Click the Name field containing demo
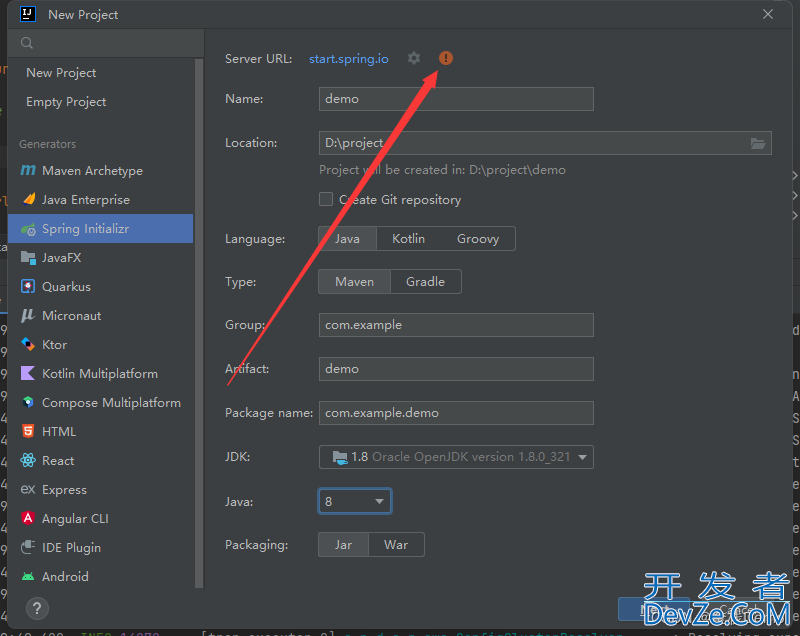Viewport: 800px width, 636px height. coord(456,99)
